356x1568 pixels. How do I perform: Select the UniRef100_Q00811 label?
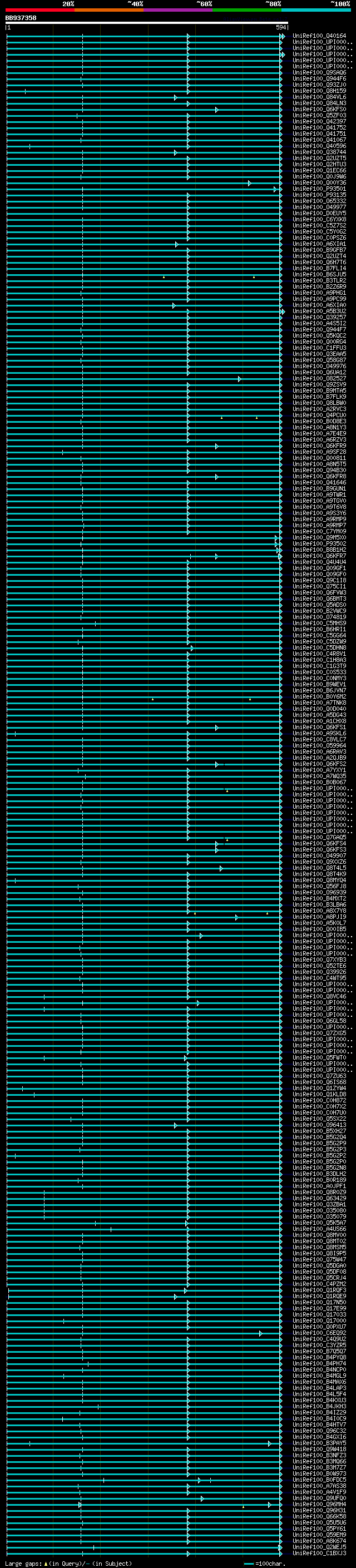319,458
